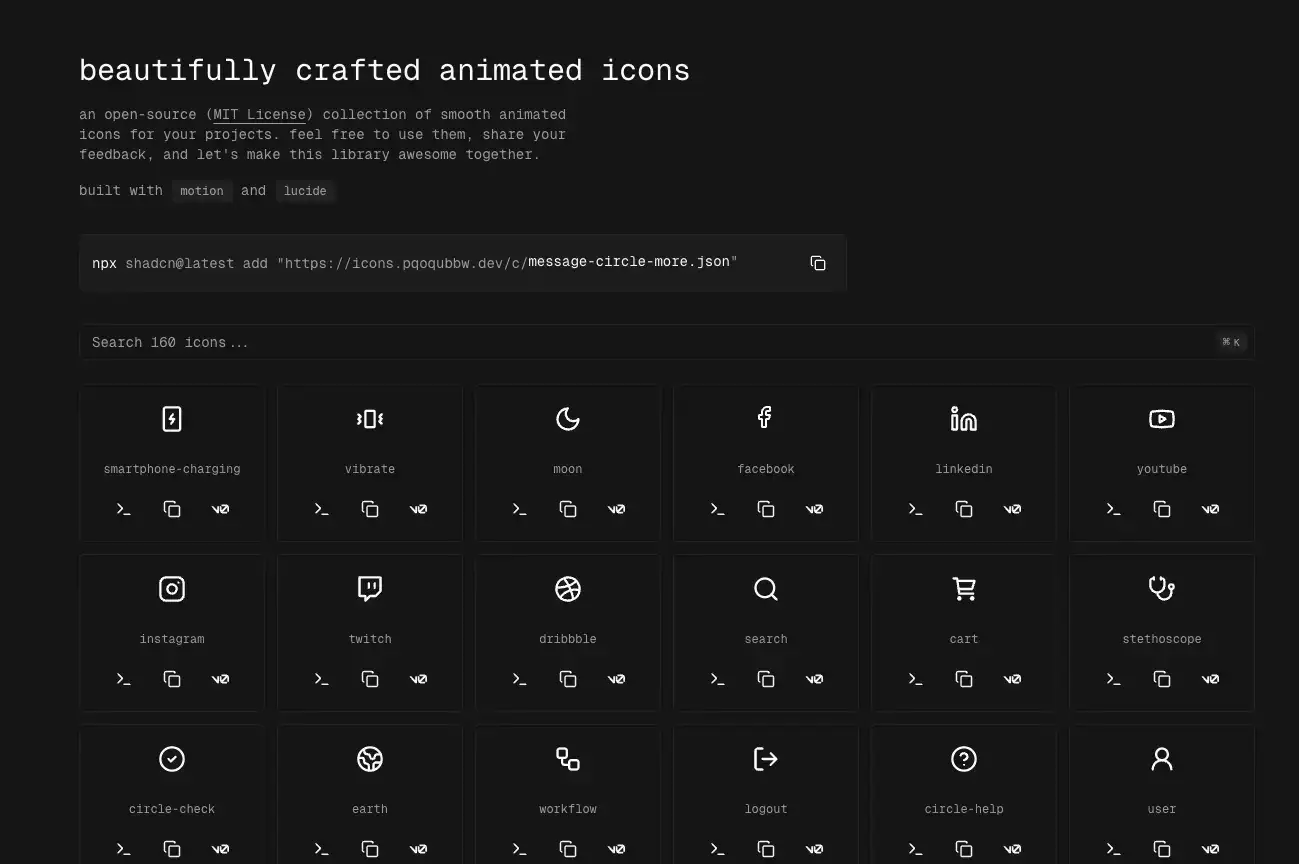This screenshot has height=864, width=1299.
Task: Click the circle-check animated icon
Action: click(x=172, y=759)
